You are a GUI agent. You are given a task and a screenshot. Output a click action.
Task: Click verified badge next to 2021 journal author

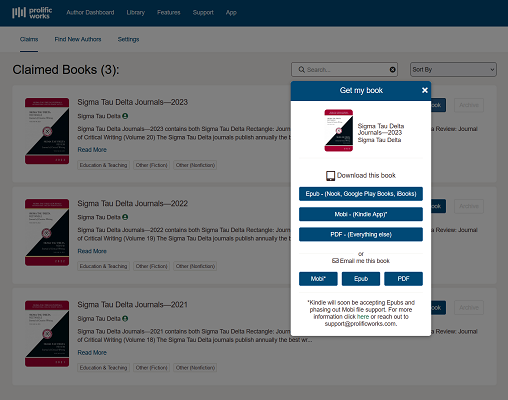tap(125, 318)
